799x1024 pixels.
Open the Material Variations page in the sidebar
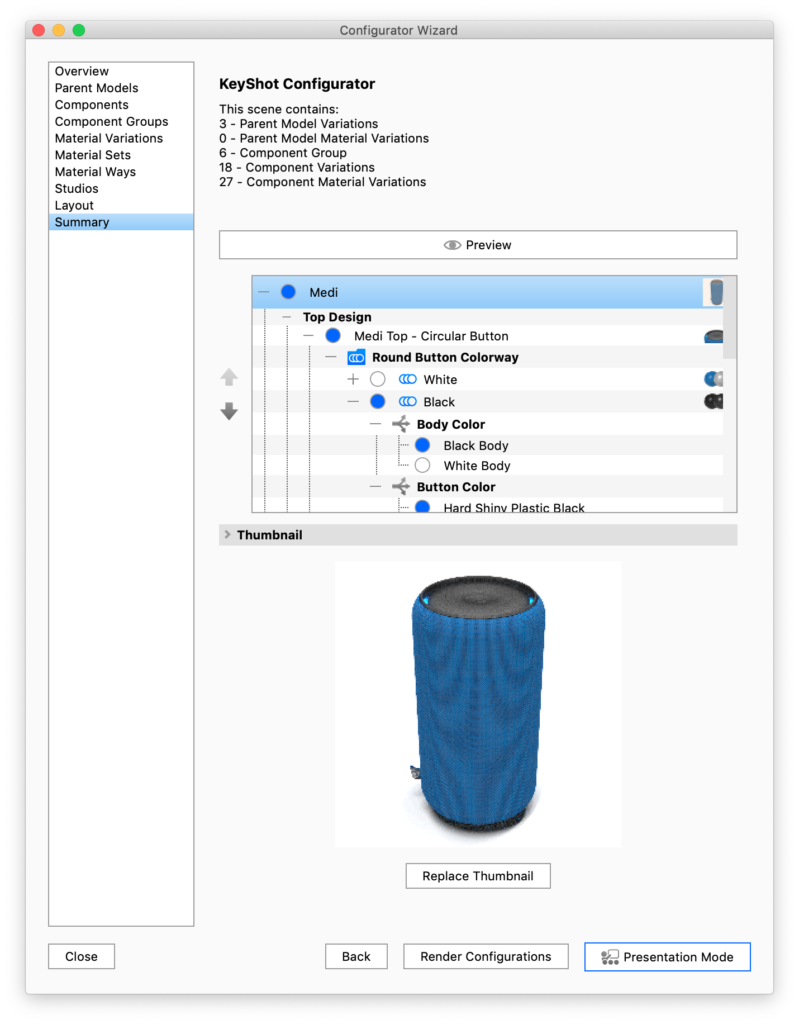coord(108,138)
